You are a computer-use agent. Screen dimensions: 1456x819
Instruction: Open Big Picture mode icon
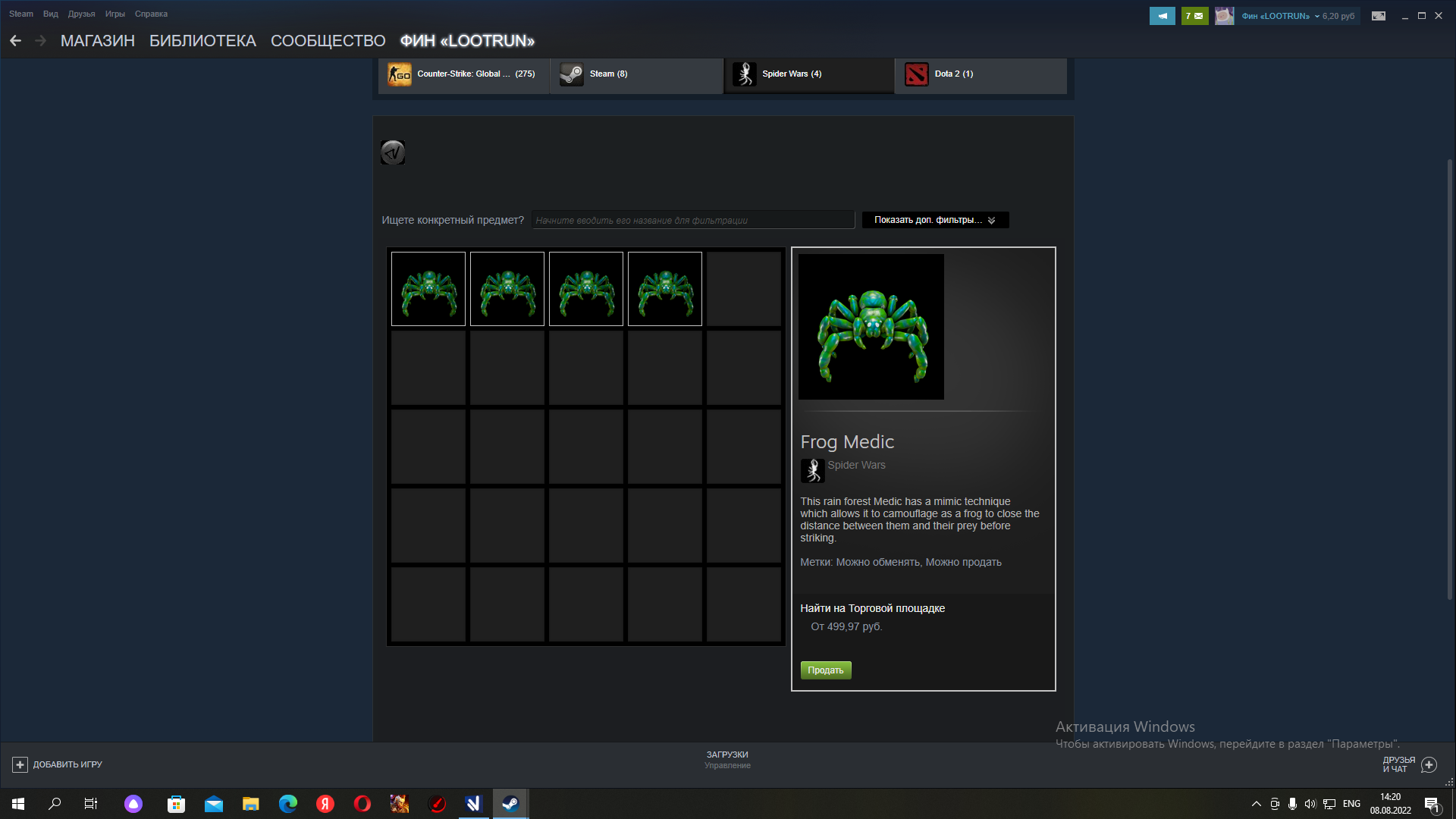coord(1379,16)
